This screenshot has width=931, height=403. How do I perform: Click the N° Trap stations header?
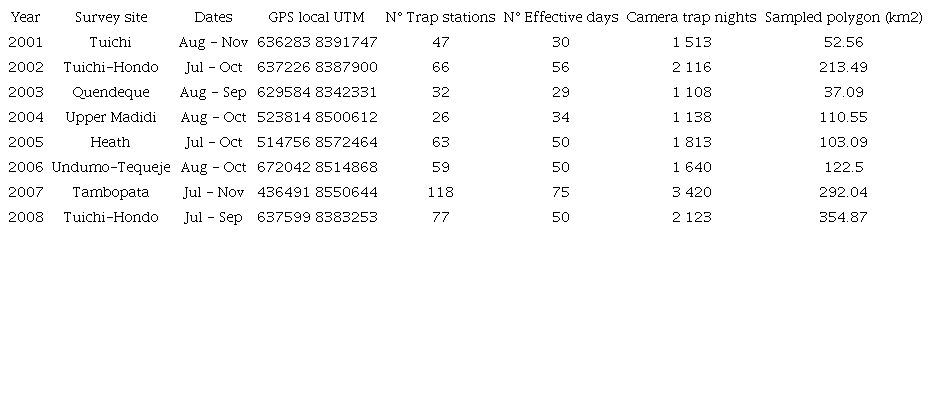click(440, 17)
